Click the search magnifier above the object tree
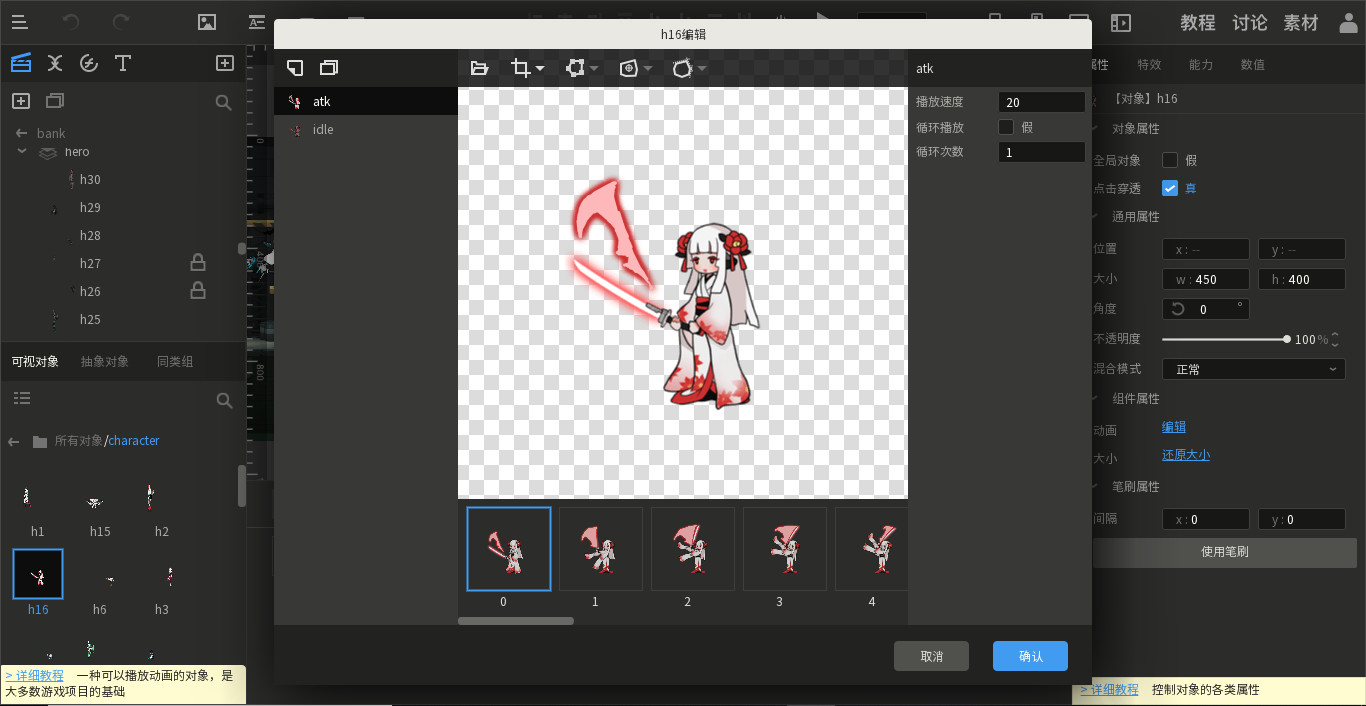The image size is (1366, 706). click(x=224, y=101)
